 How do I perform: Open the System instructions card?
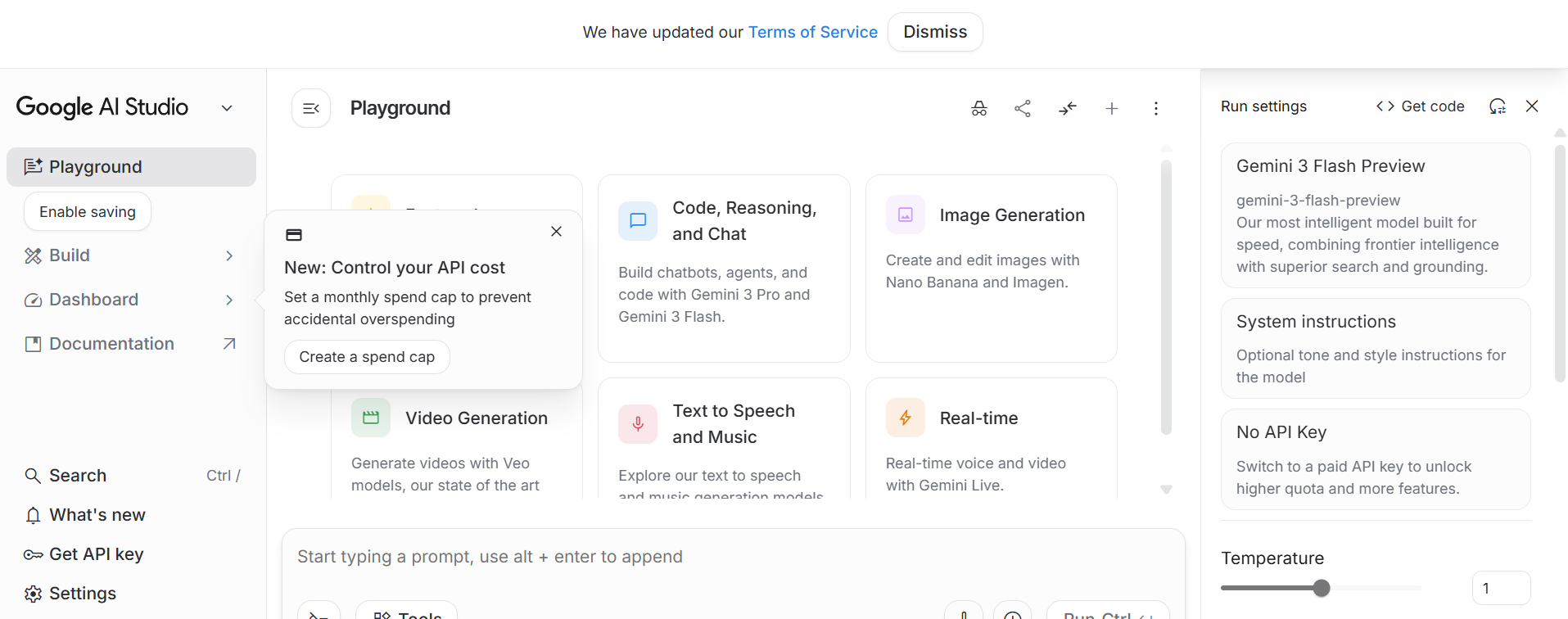1376,348
